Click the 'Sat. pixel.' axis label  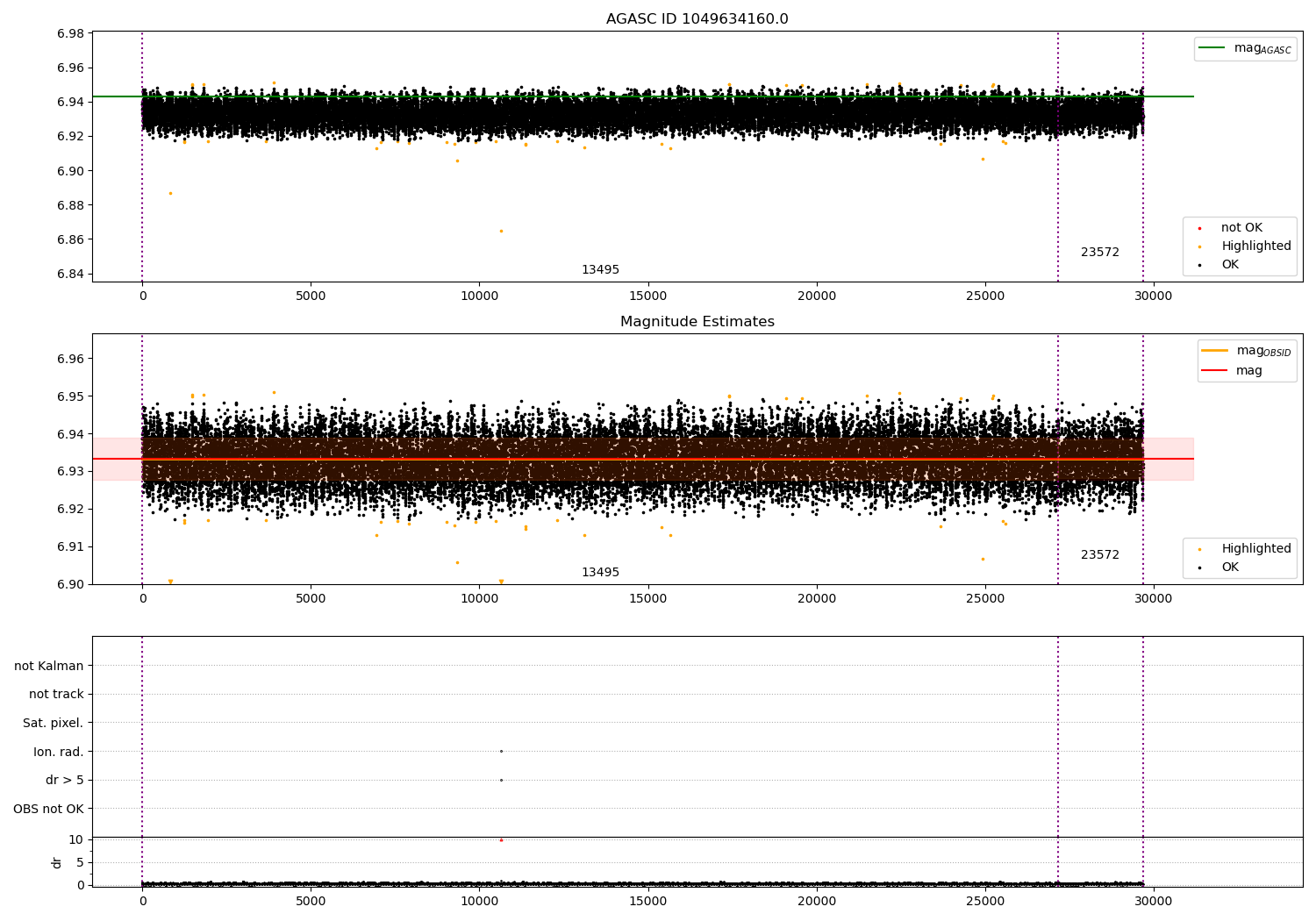click(x=53, y=723)
